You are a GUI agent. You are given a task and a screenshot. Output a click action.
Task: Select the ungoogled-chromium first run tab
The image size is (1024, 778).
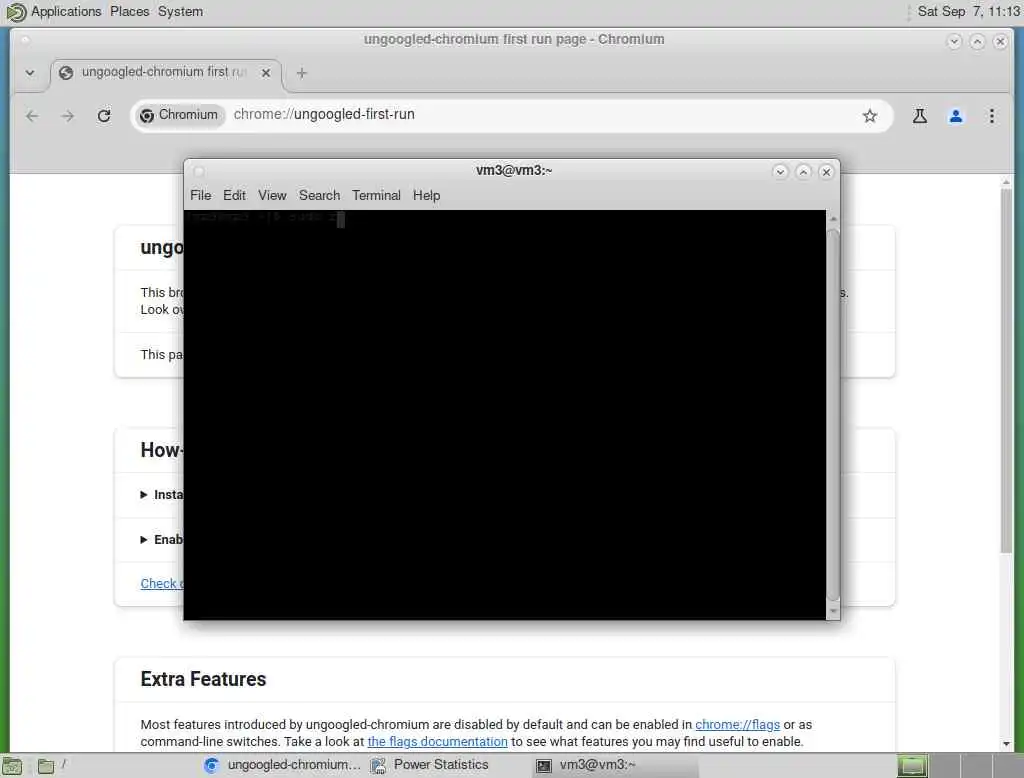[x=165, y=73]
